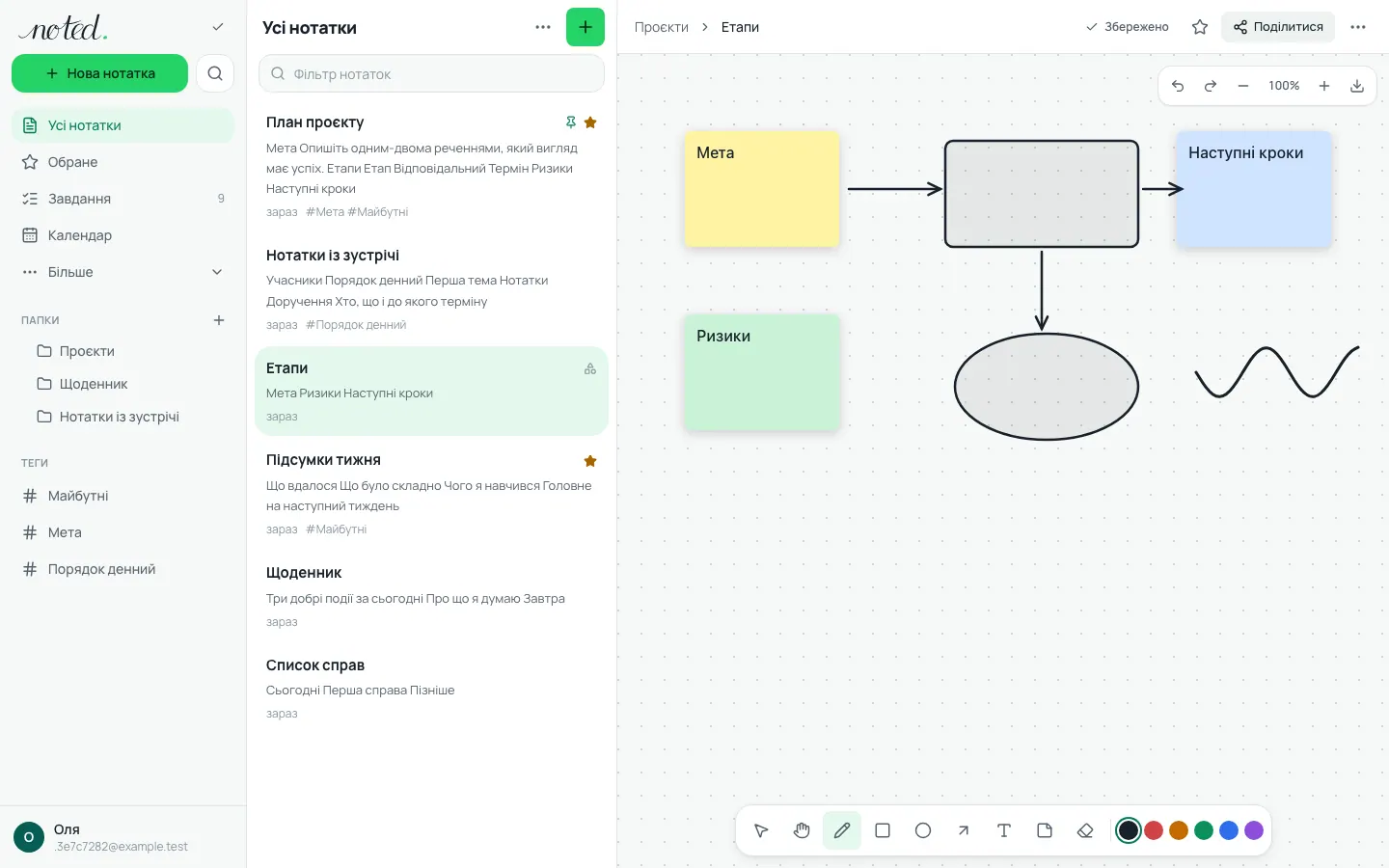Go to Календар in the sidebar

coord(123,235)
